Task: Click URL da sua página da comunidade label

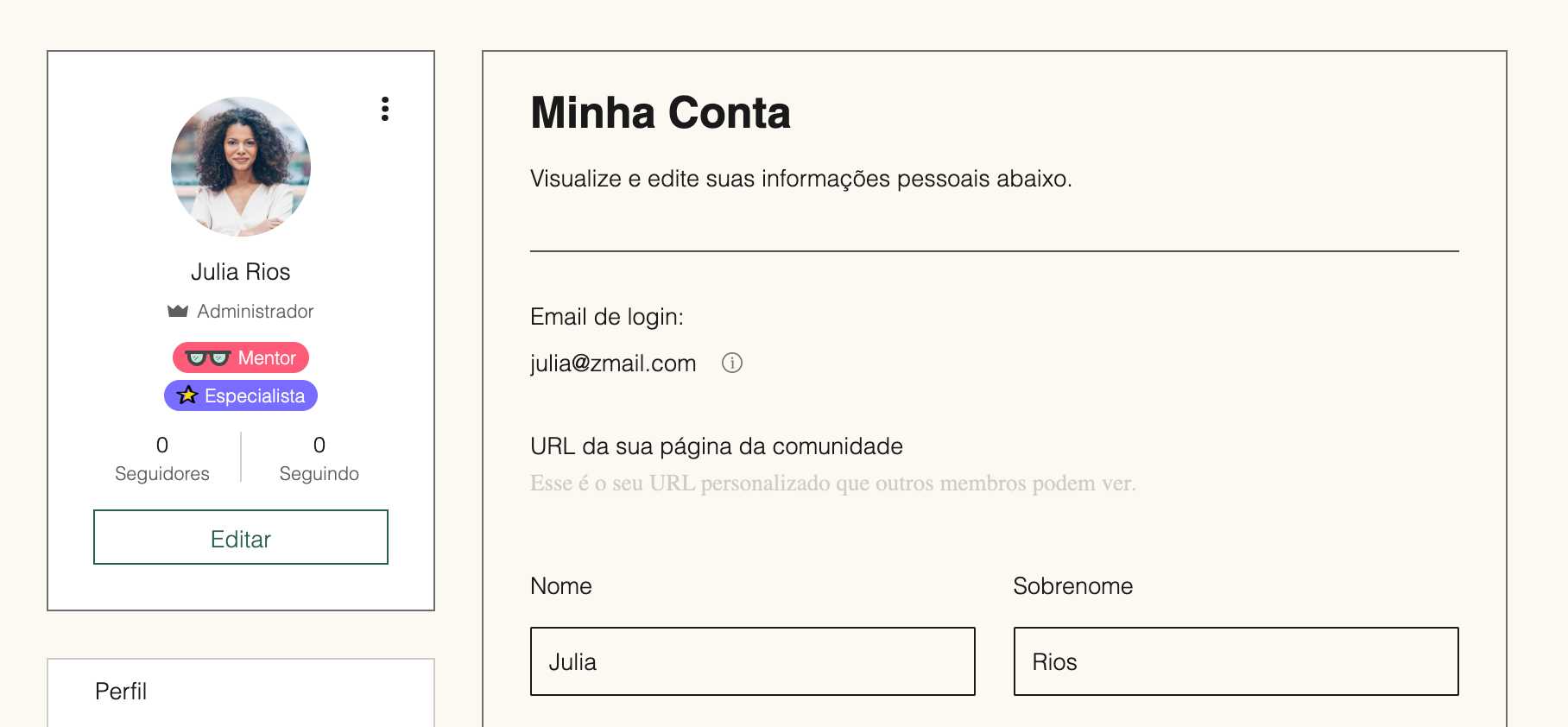Action: 717,446
